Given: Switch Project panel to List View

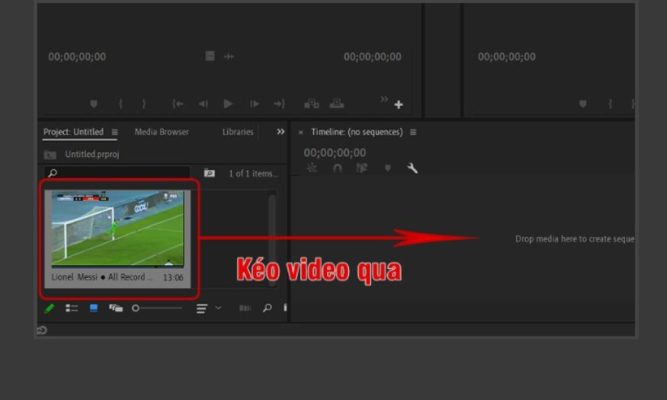Looking at the screenshot, I should pos(72,308).
